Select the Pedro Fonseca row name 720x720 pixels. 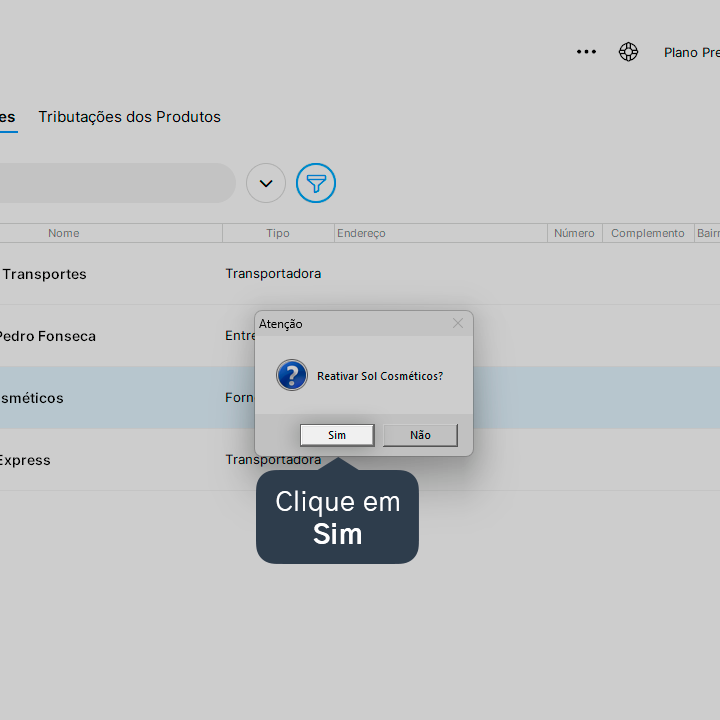pyautogui.click(x=47, y=336)
